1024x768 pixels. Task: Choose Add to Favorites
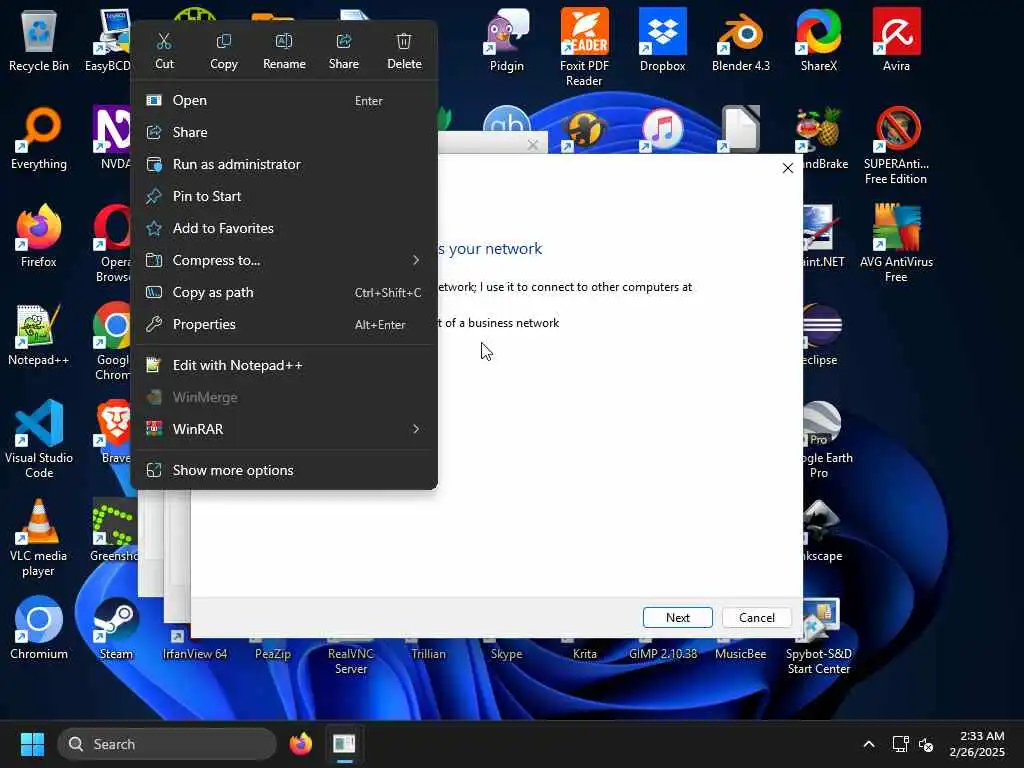[284, 229]
